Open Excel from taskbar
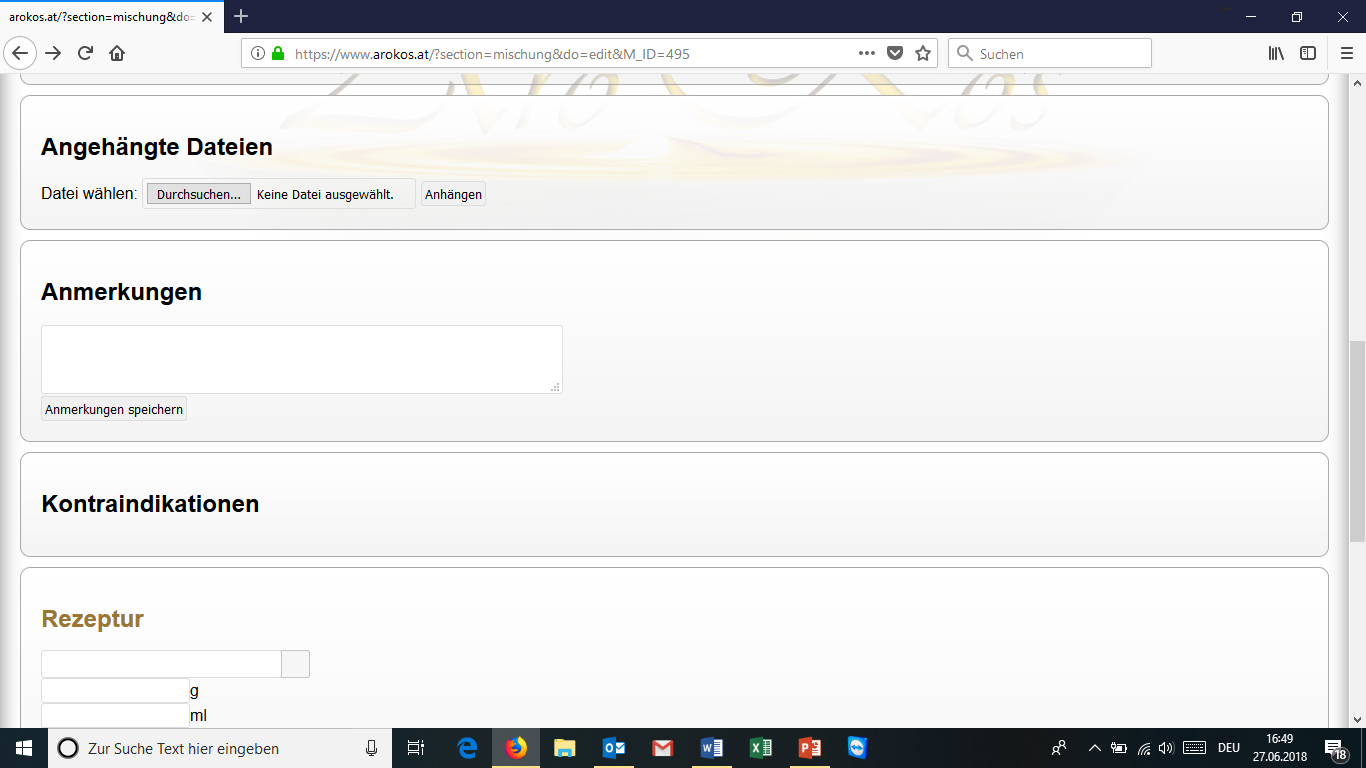Image resolution: width=1366 pixels, height=768 pixels. 760,748
